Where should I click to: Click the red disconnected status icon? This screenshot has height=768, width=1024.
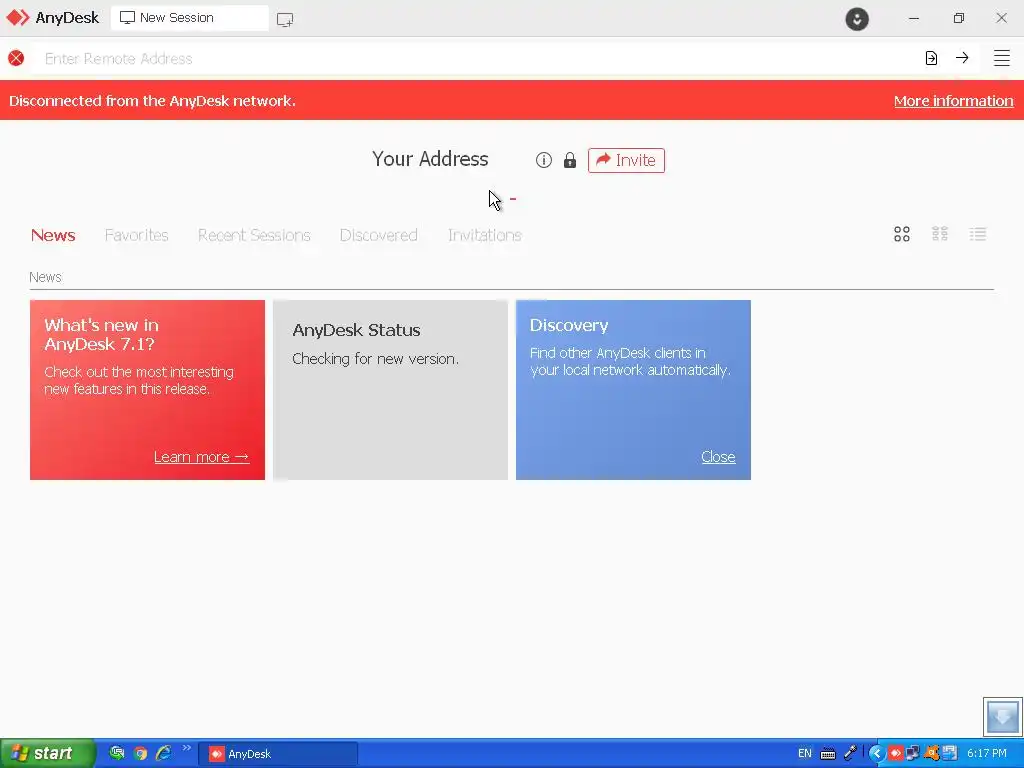click(16, 58)
